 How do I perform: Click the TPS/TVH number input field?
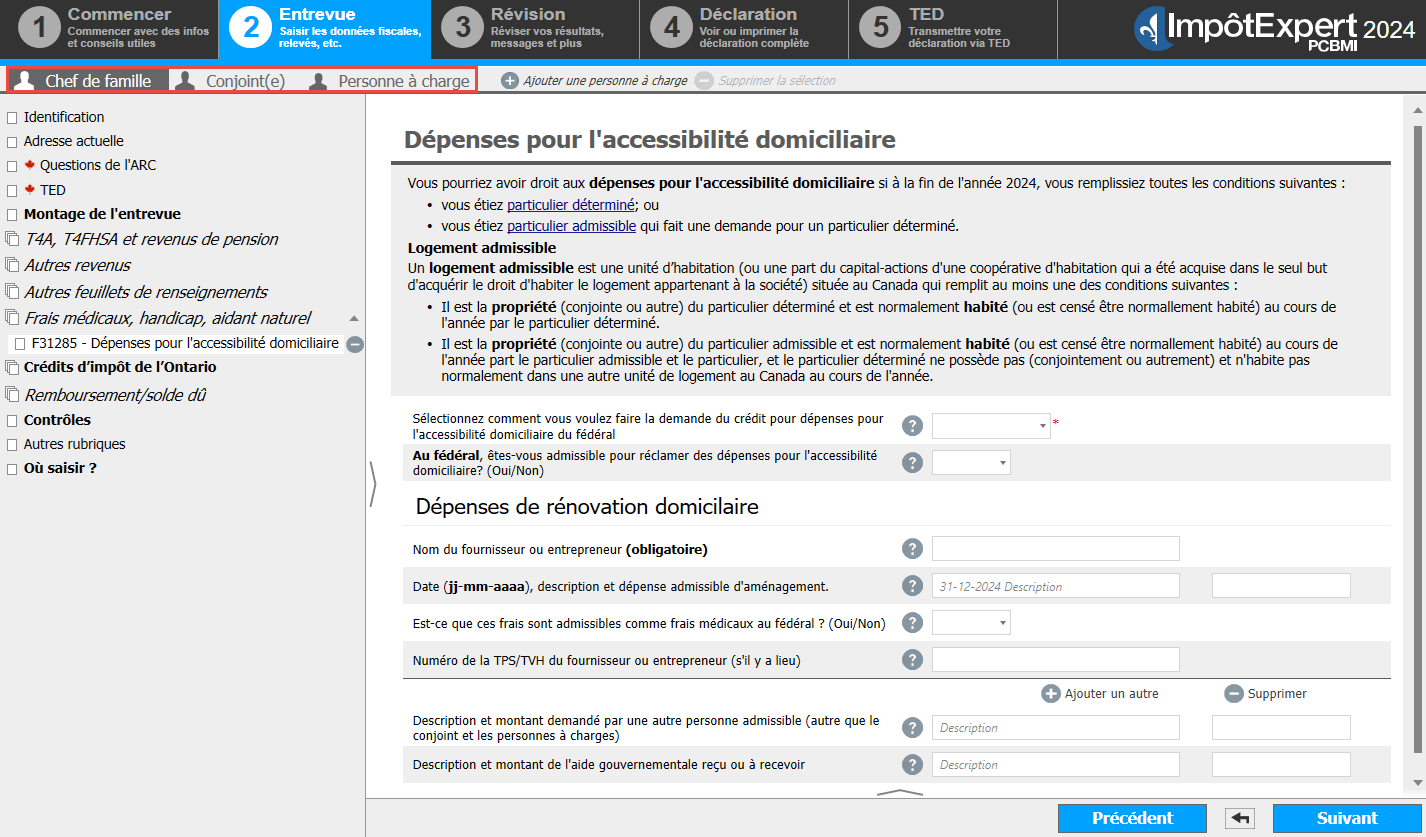(1056, 660)
